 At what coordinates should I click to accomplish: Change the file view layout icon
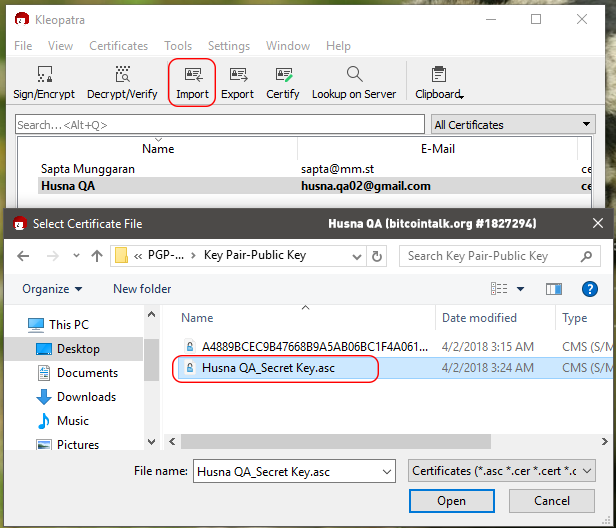point(499,289)
